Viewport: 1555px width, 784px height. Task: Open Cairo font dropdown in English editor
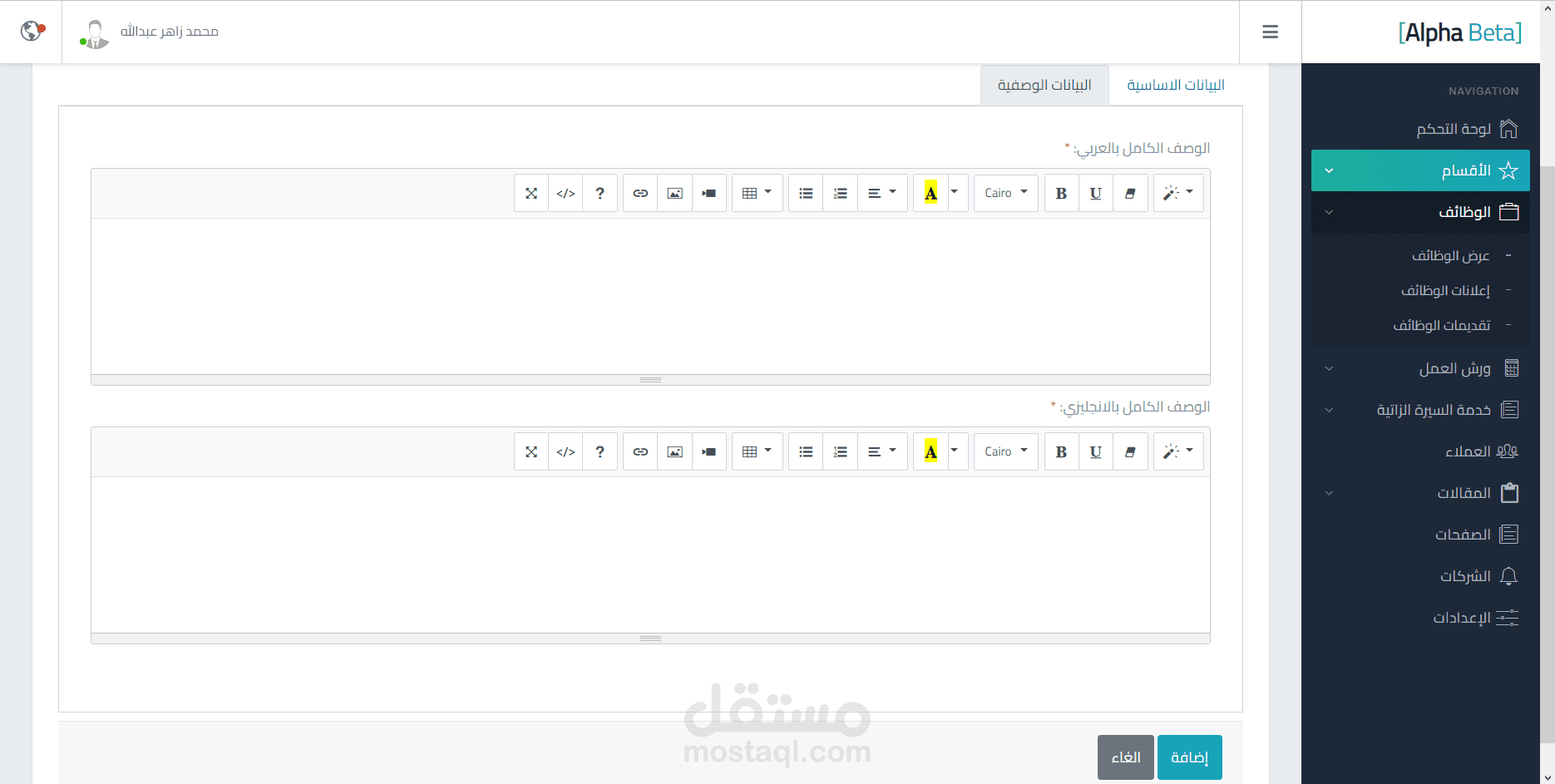coord(1006,451)
